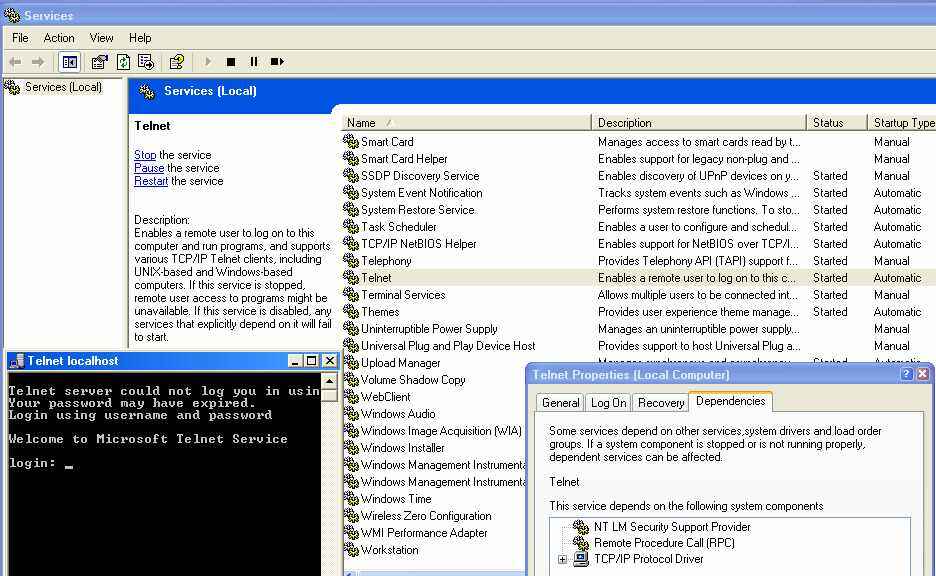Select the gear icon beside SSDP Discovery Service
Image resolution: width=936 pixels, height=576 pixels.
[351, 175]
